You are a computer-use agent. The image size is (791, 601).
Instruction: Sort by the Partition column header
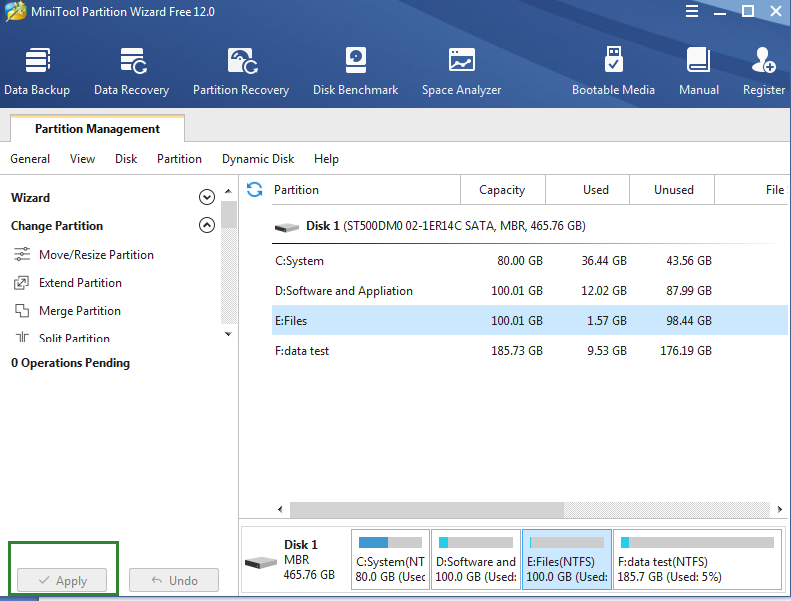click(x=366, y=190)
